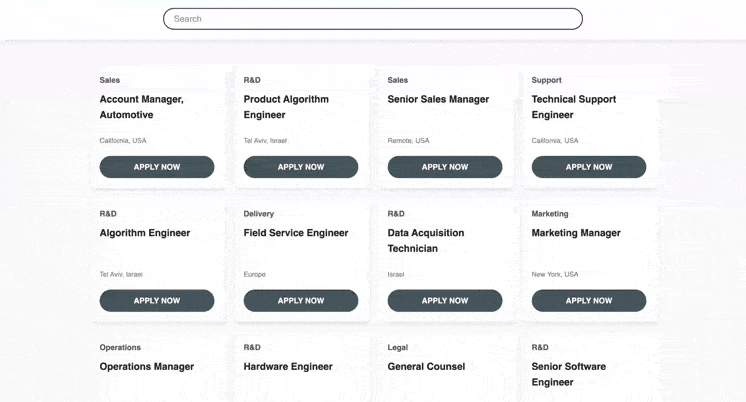Screen dimensions: 746x402
Task: Open the Technical Support Engineer job title
Action: point(574,107)
